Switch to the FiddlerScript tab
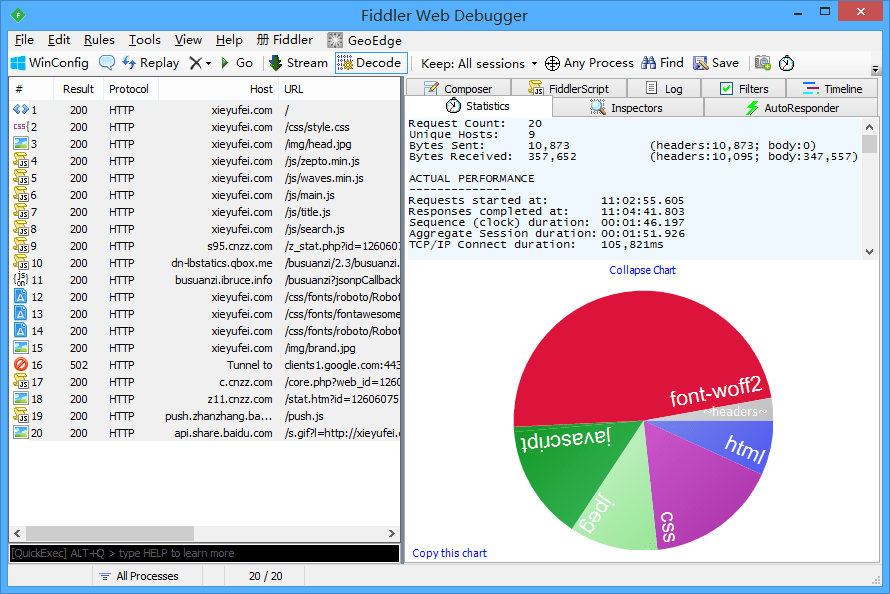Screen dimensions: 890x594 click(x=569, y=89)
